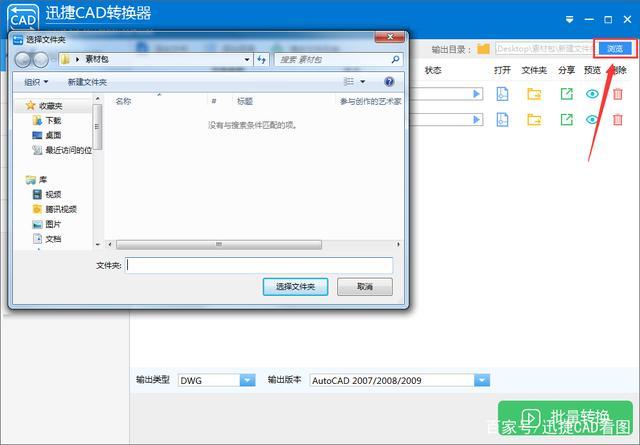640x445 pixels.
Task: Close the select folder dialog
Action: (x=390, y=37)
